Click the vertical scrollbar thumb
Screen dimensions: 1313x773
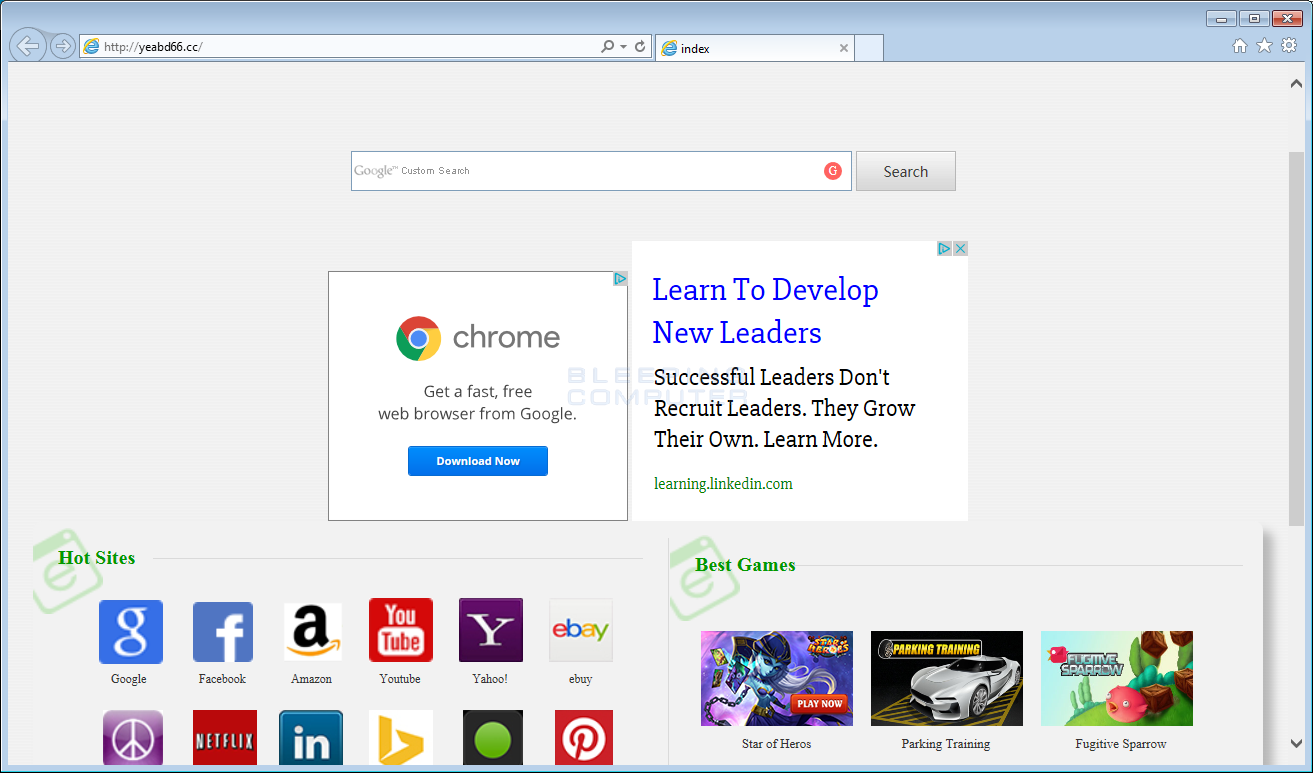point(1296,338)
